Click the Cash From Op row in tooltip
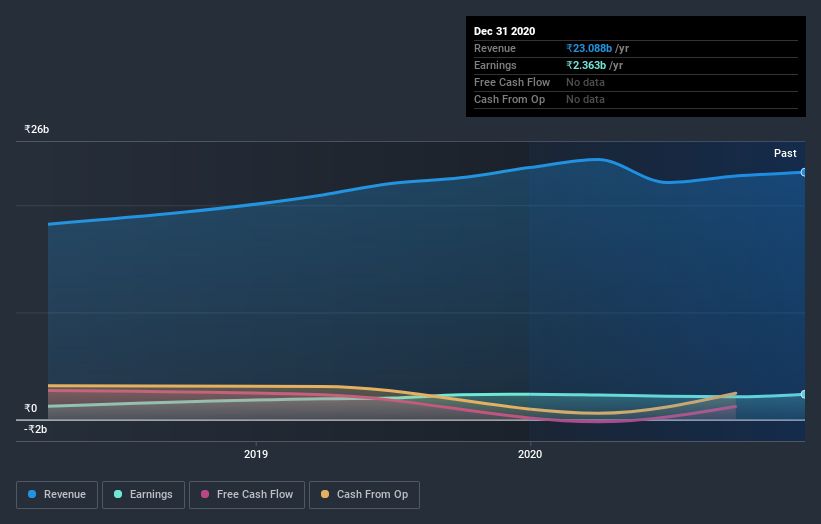Viewport: 821px width, 524px height. pos(636,99)
